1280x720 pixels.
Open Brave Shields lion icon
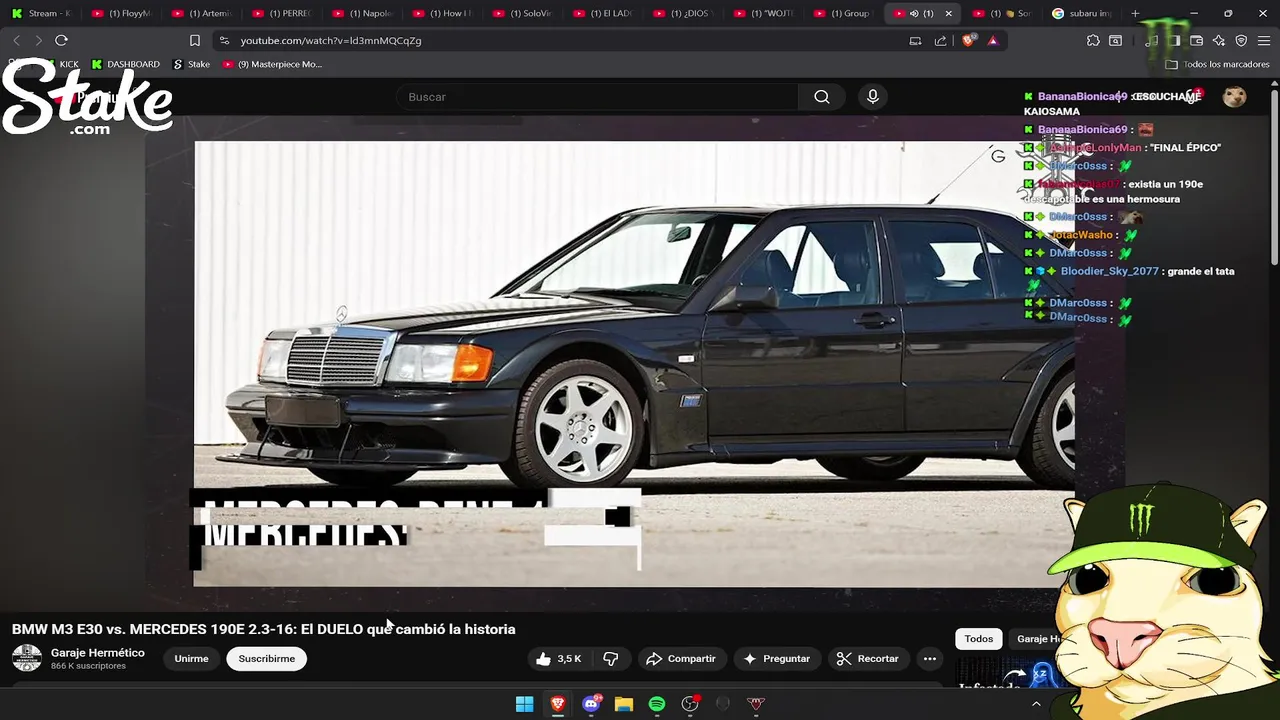coord(968,40)
